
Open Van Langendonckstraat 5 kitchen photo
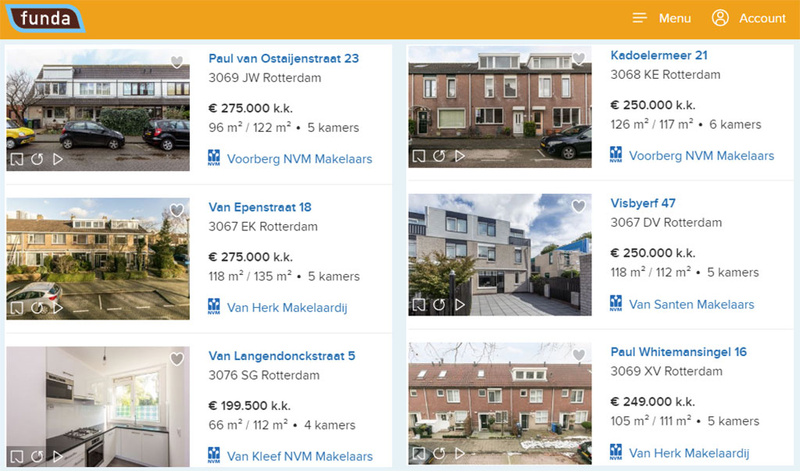(x=98, y=400)
